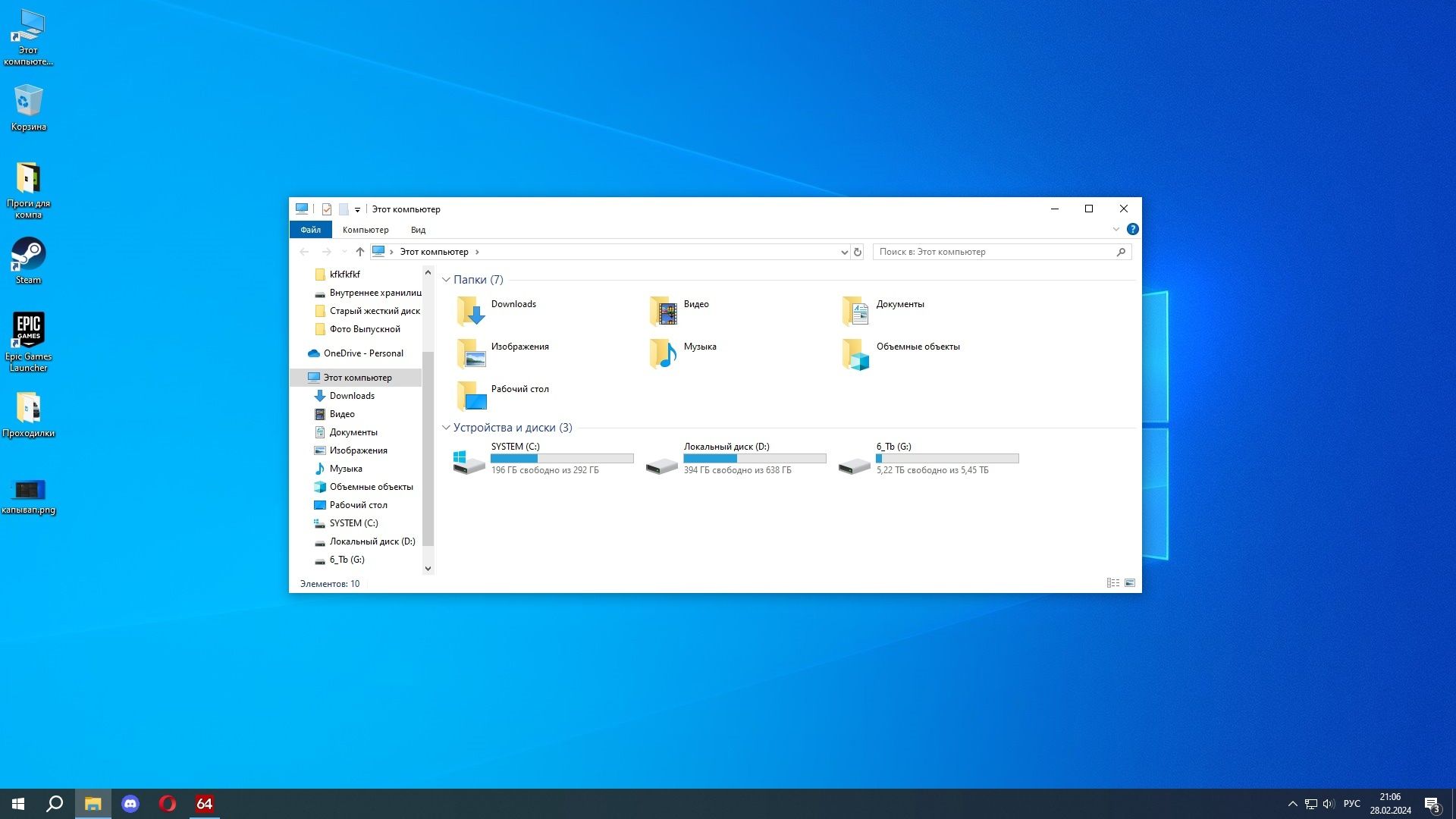
Task: Open the Downloads folder icon in Folders
Action: tap(471, 311)
